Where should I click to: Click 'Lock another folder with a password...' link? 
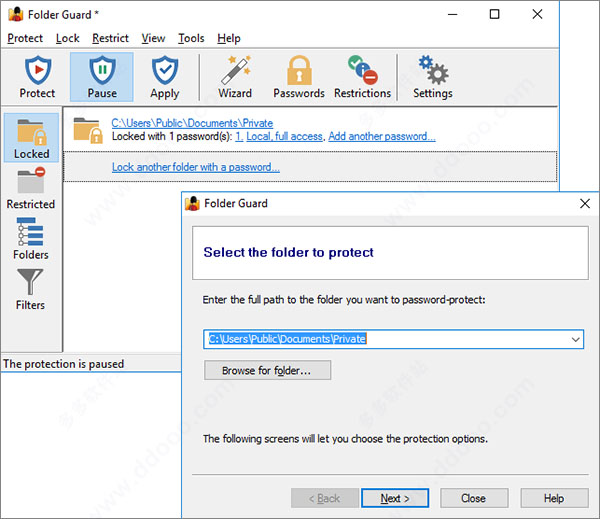[196, 167]
